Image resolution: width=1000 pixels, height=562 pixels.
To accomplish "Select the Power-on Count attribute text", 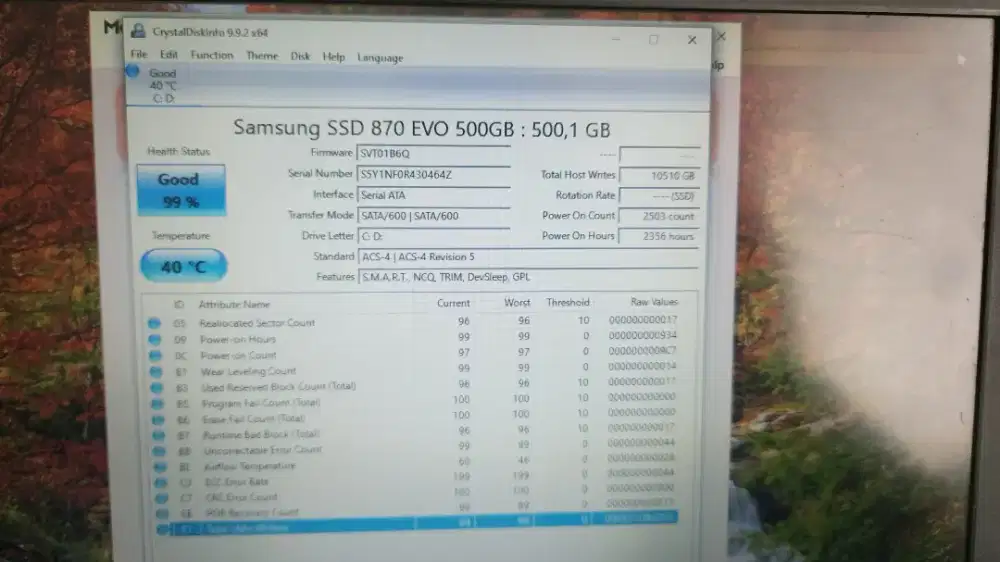I will coord(239,355).
